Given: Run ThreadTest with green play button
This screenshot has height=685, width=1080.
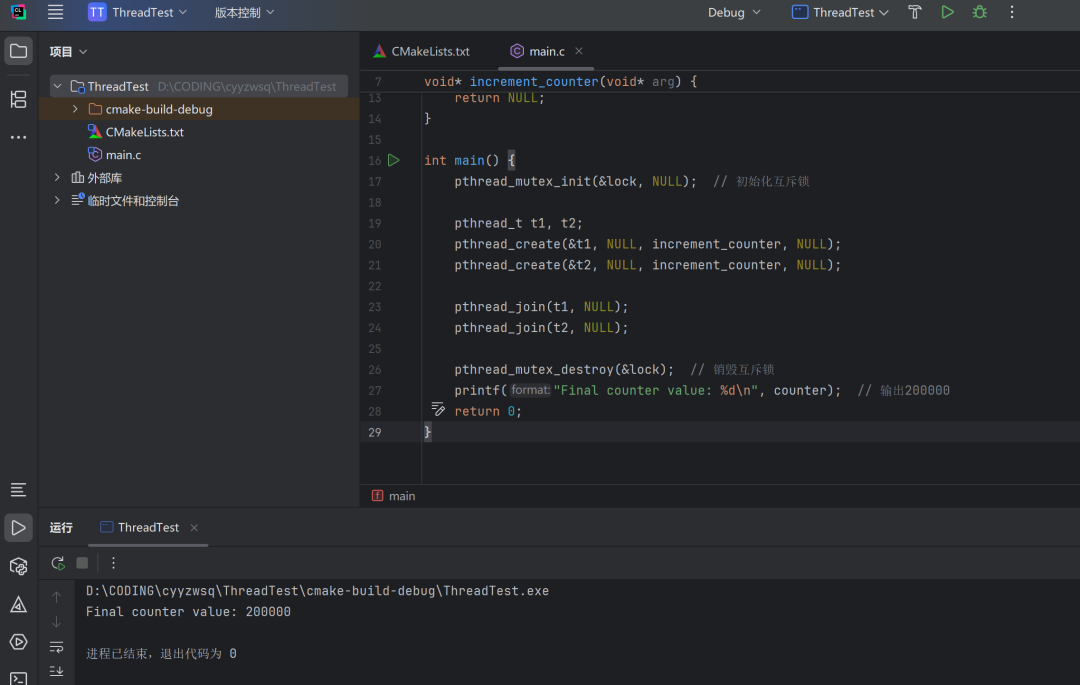Looking at the screenshot, I should click(948, 12).
